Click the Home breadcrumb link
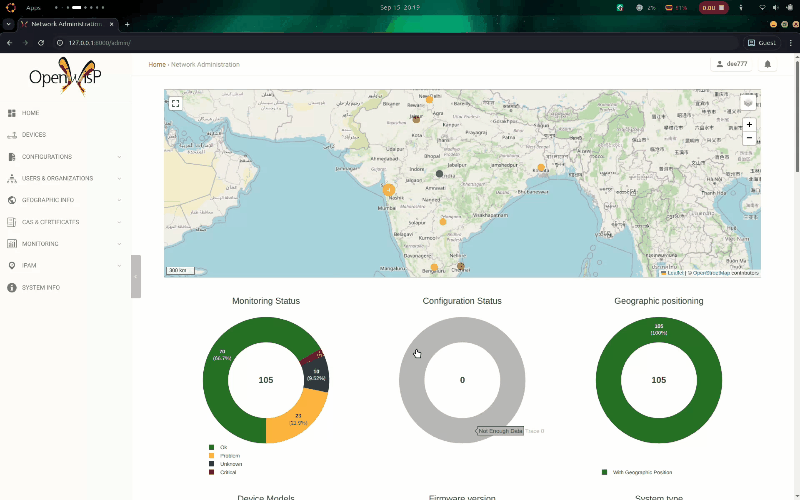This screenshot has height=500, width=800. coord(157,64)
